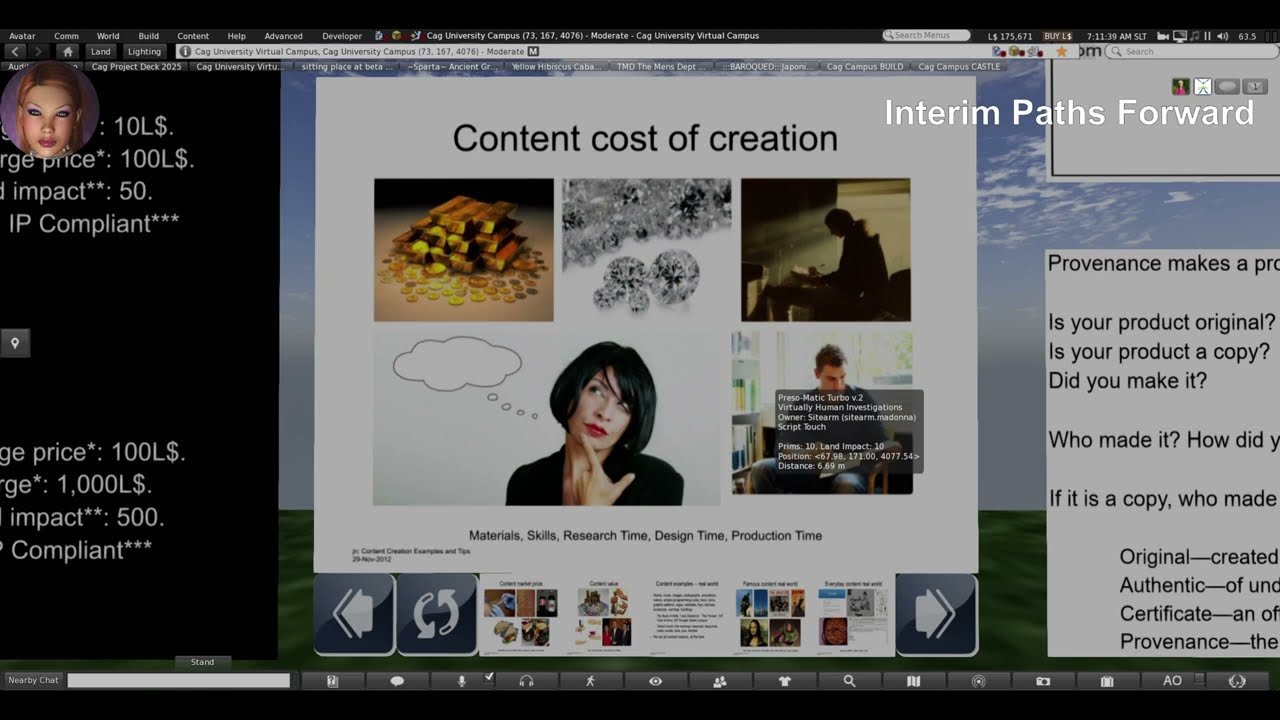
Task: Open camera view eye icon
Action: 655,681
